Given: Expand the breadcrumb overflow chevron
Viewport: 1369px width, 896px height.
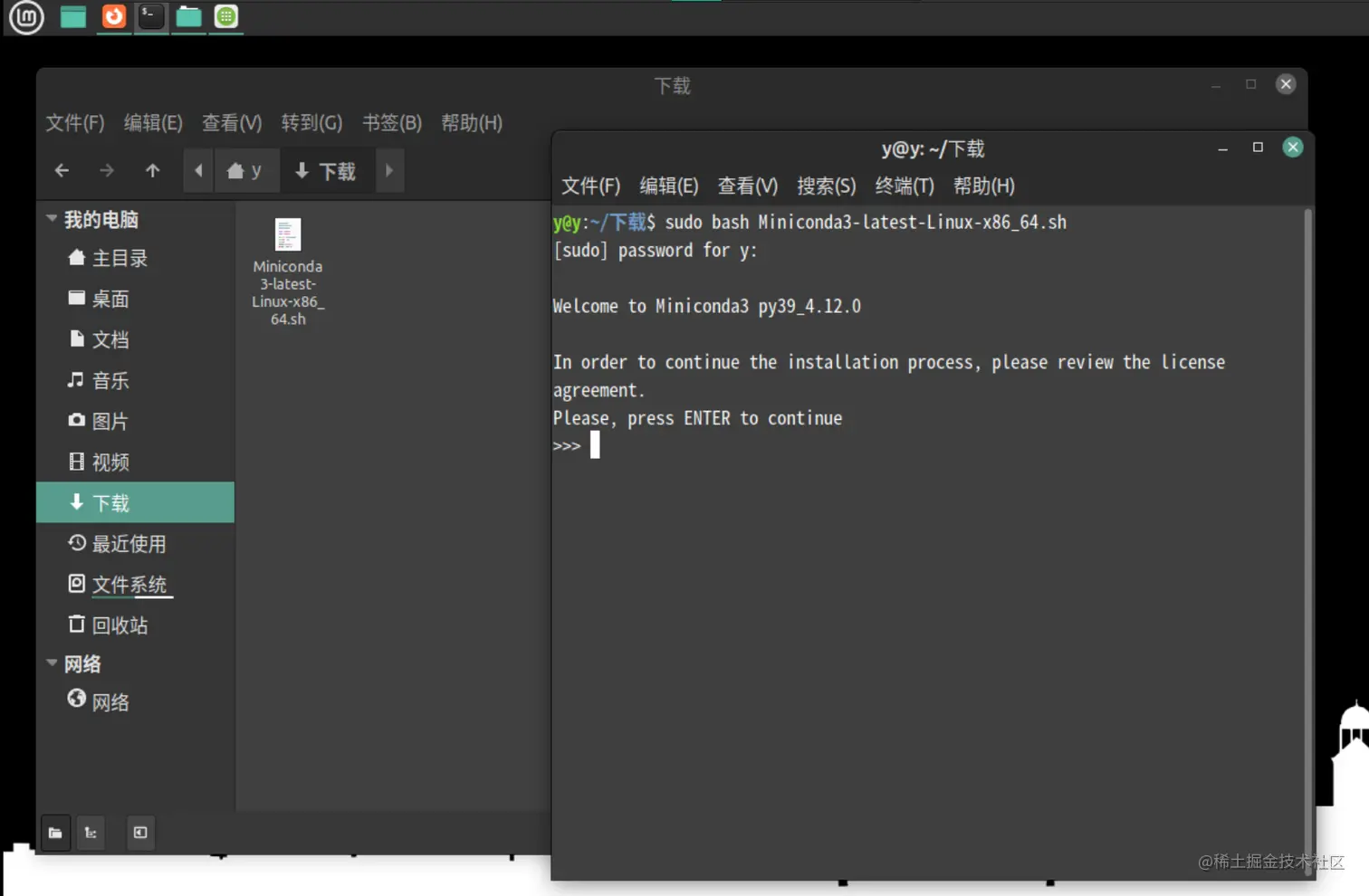Looking at the screenshot, I should [389, 170].
